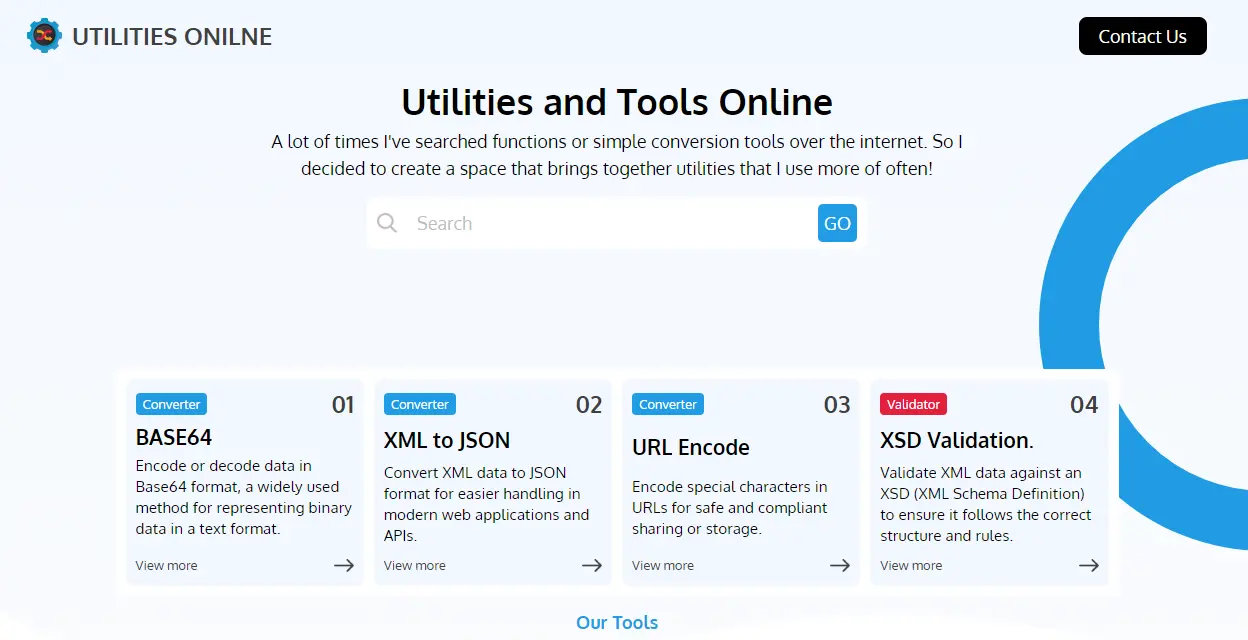Click the BASE64 description paragraph

point(244,497)
